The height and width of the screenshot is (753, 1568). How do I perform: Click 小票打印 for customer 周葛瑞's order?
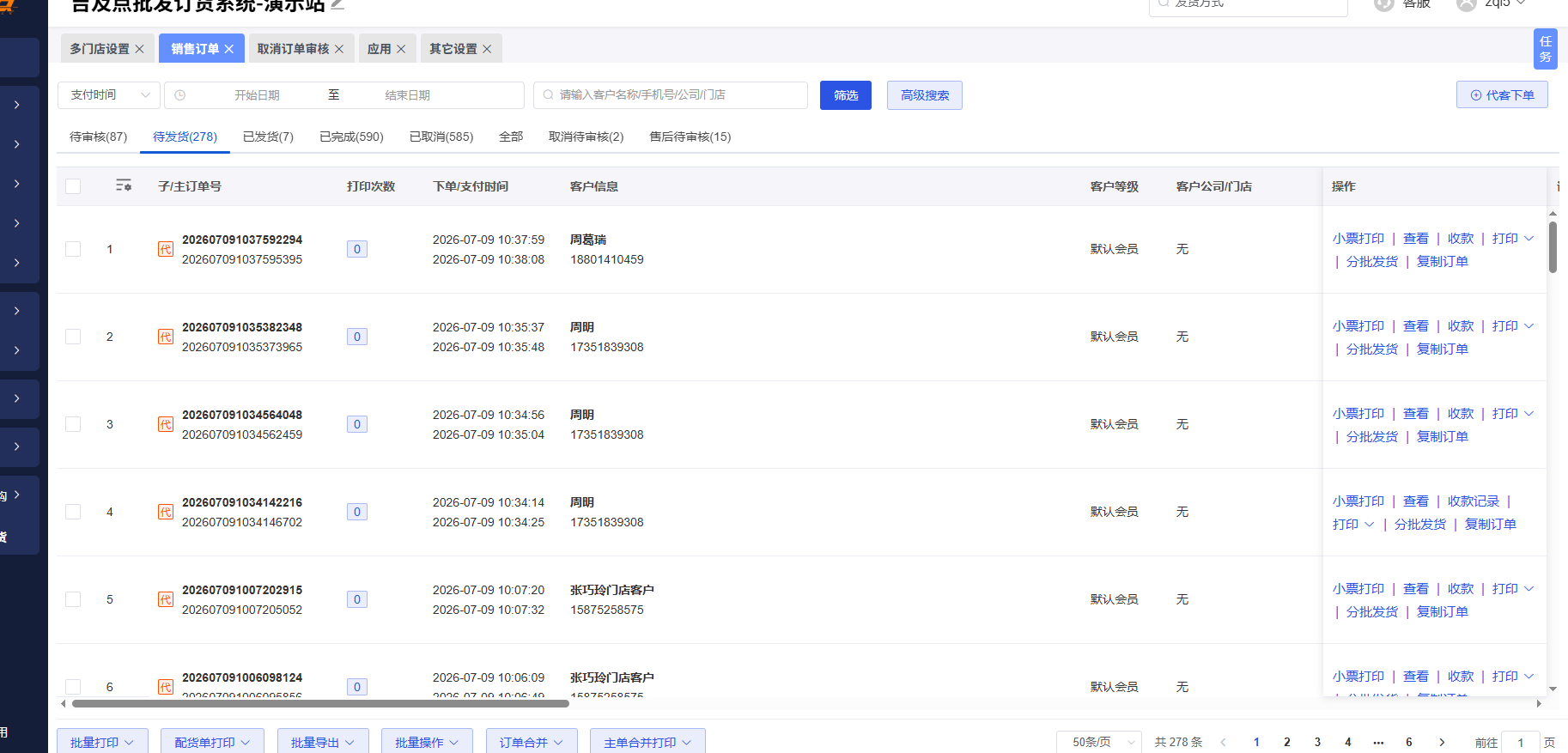coord(1358,239)
